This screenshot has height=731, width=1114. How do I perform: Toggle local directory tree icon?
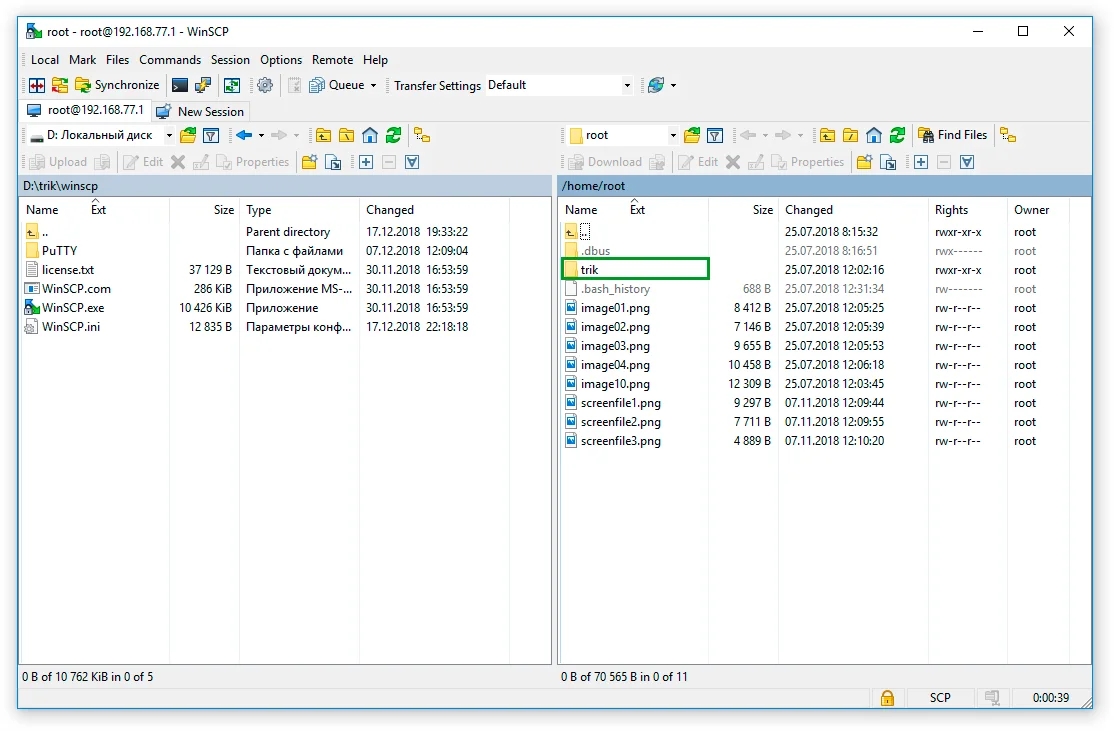coord(422,135)
